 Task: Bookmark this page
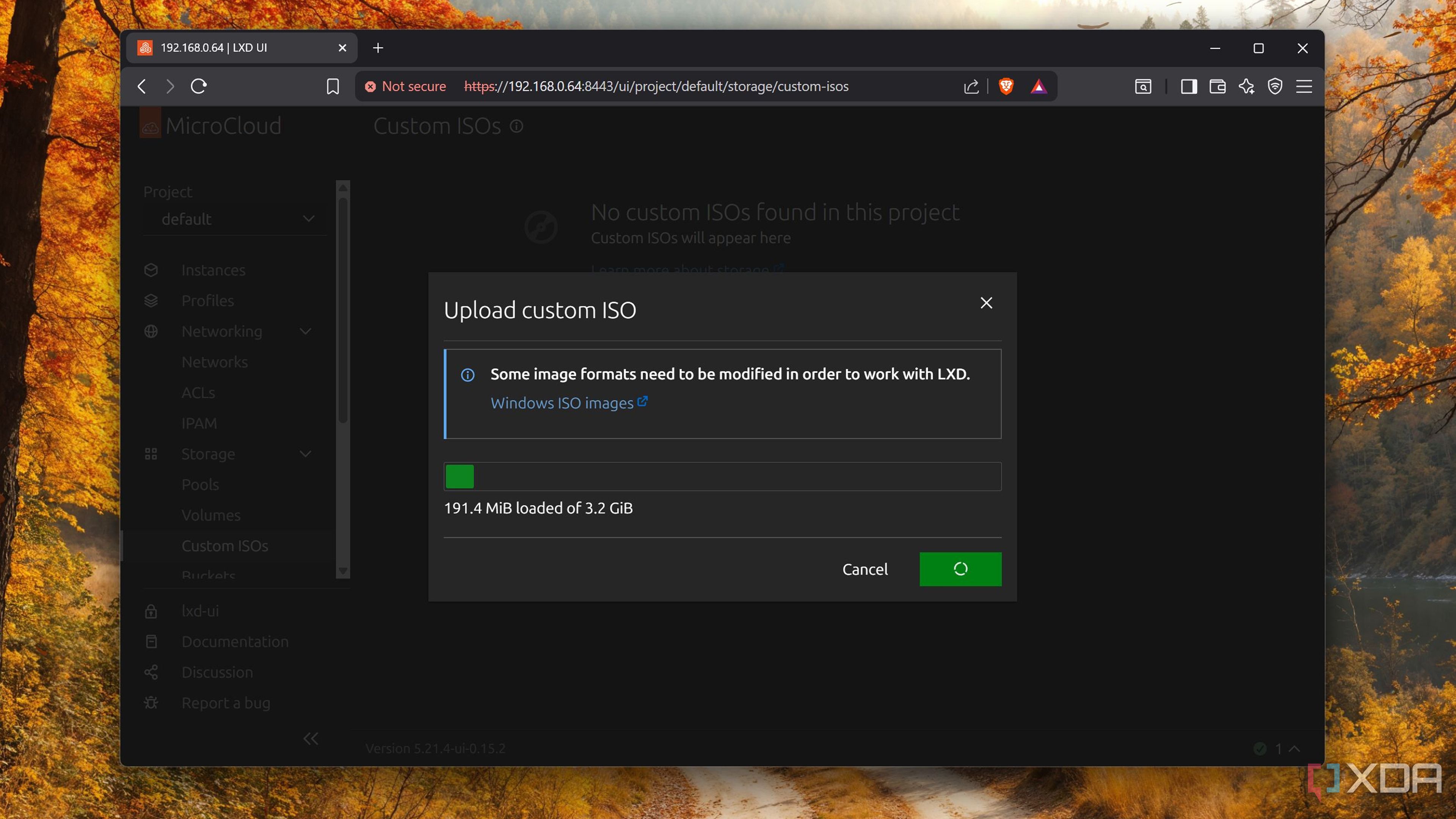tap(333, 86)
